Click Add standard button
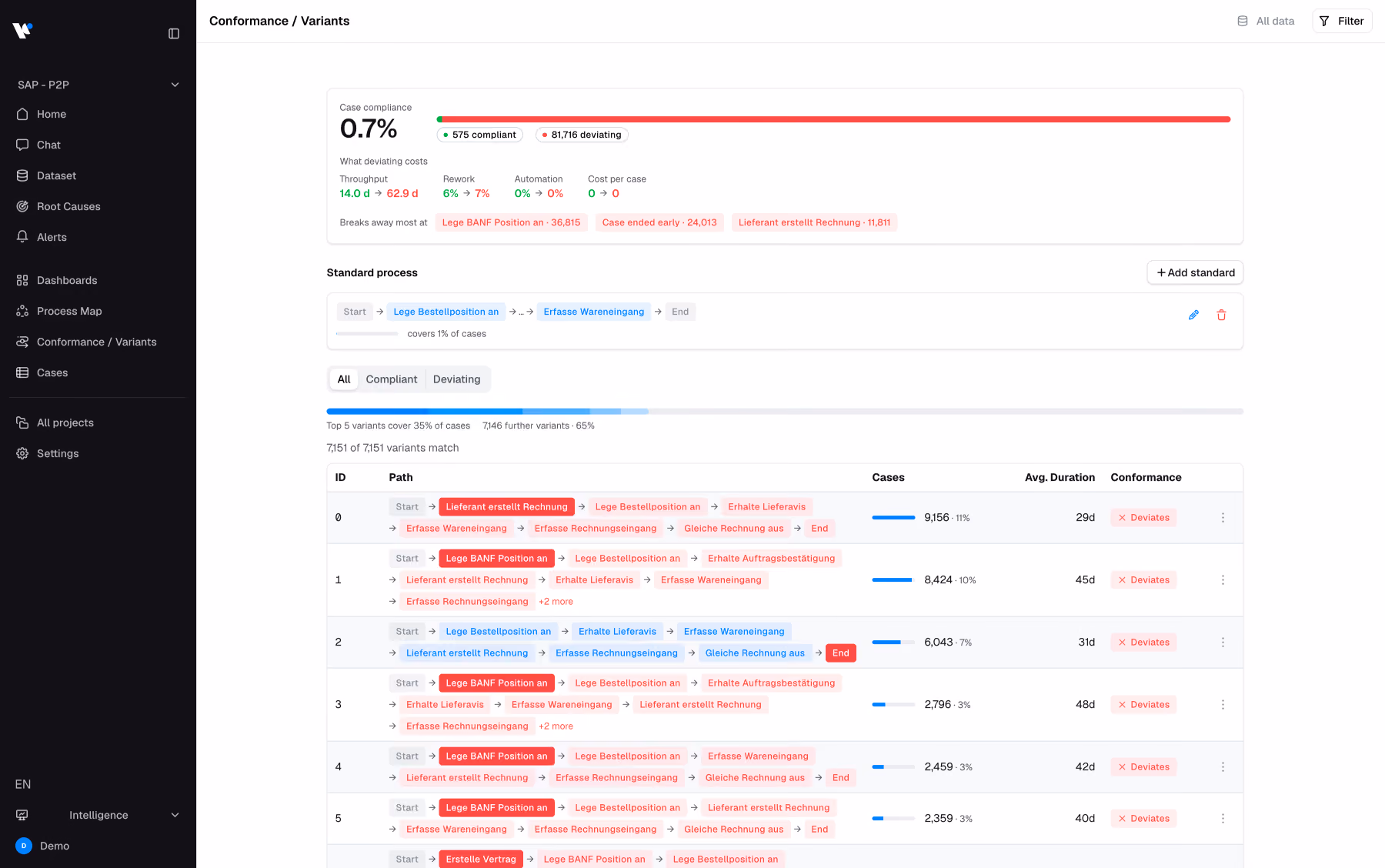 (x=1195, y=272)
